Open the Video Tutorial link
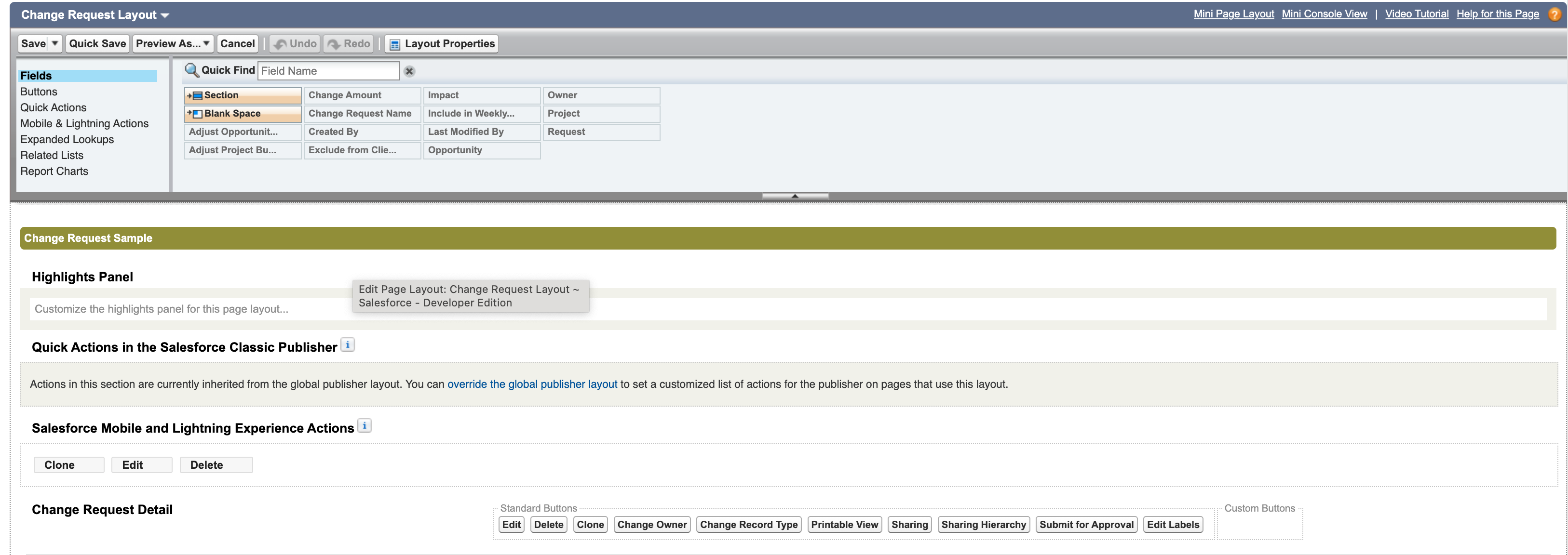 coord(1417,14)
